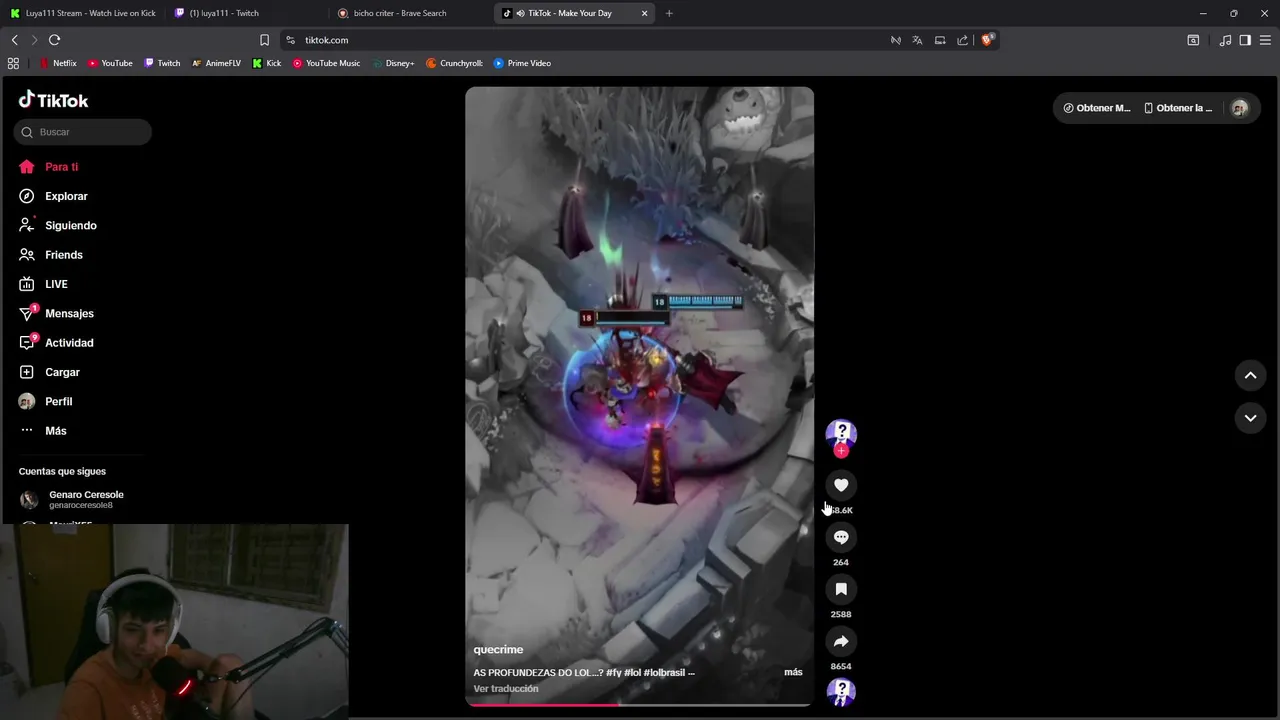Click the Obtener la ... app button
This screenshot has height=720, width=1280.
click(1178, 108)
